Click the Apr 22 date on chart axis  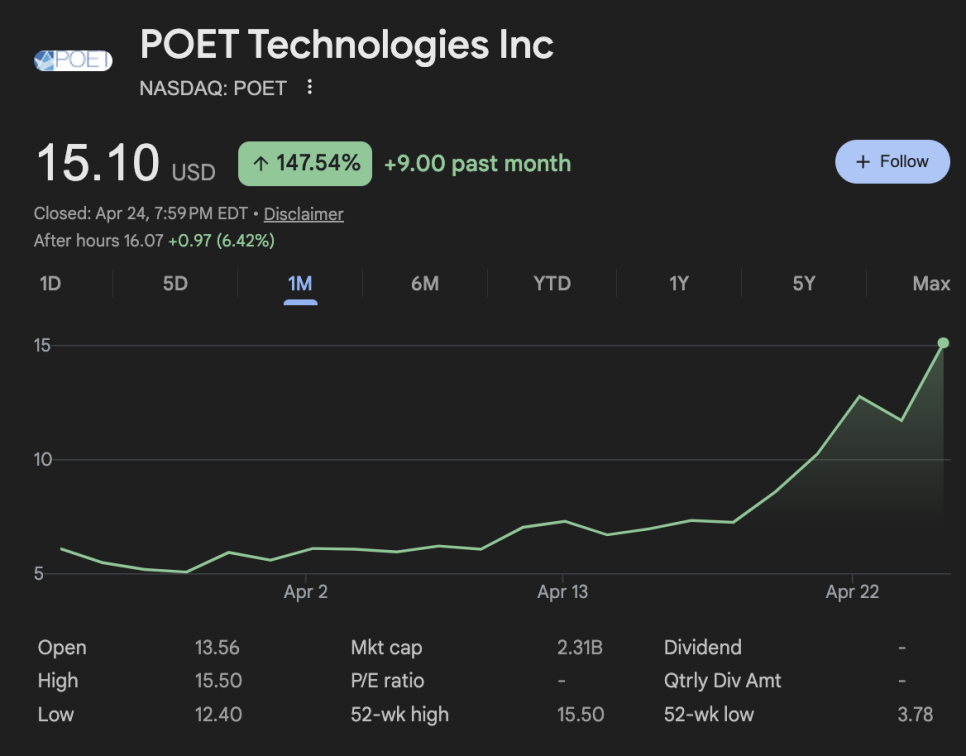coord(852,592)
